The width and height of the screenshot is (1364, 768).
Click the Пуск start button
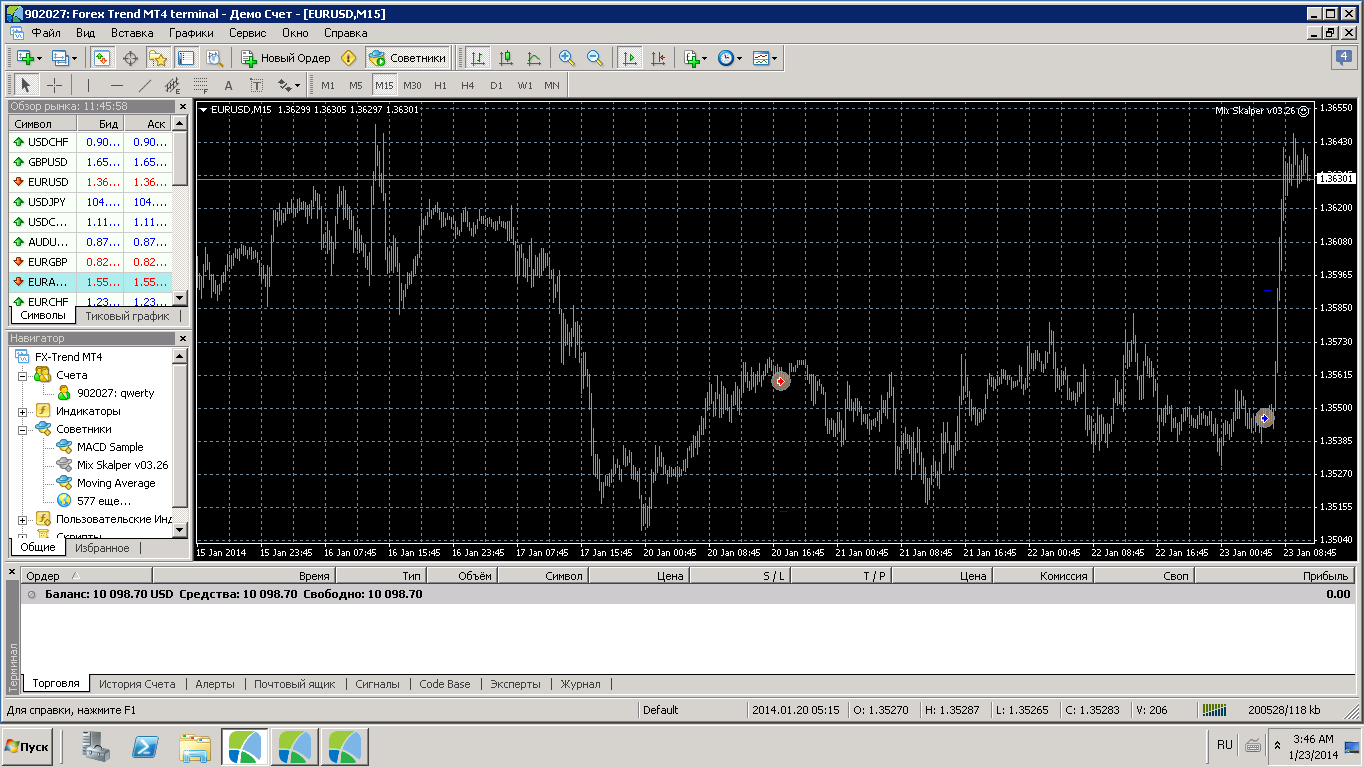[x=27, y=747]
